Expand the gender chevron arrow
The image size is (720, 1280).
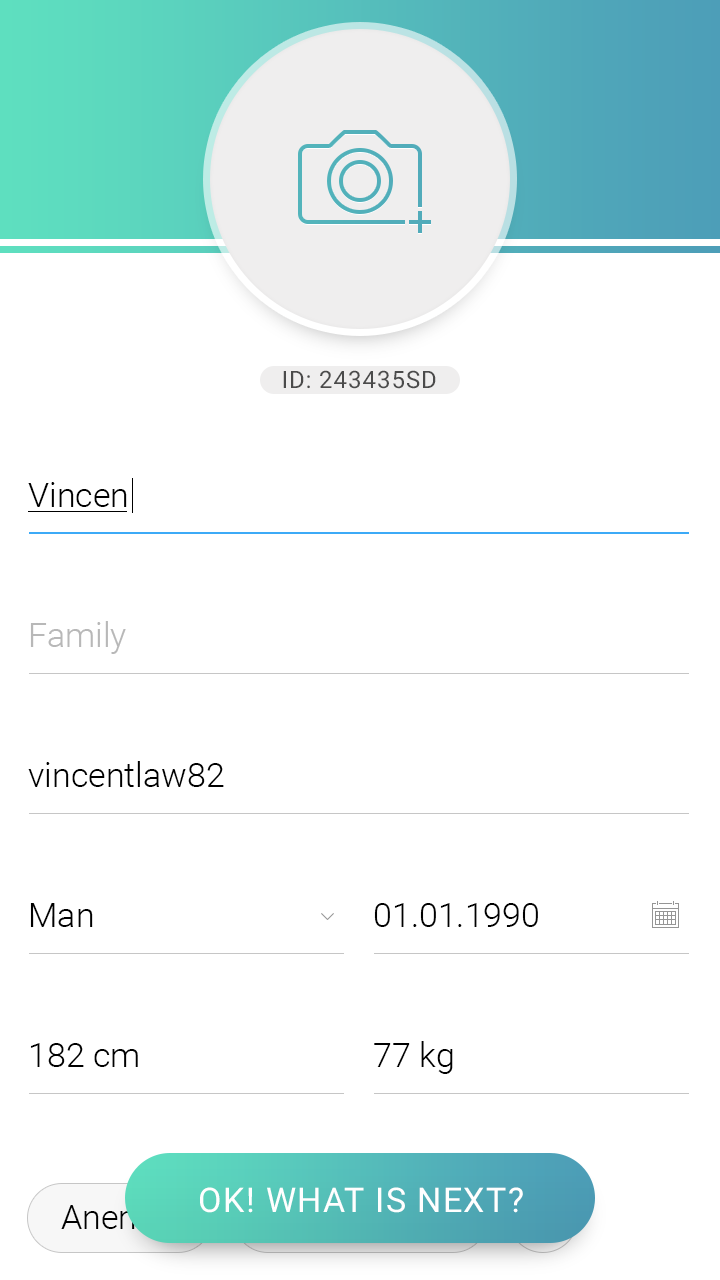click(327, 916)
